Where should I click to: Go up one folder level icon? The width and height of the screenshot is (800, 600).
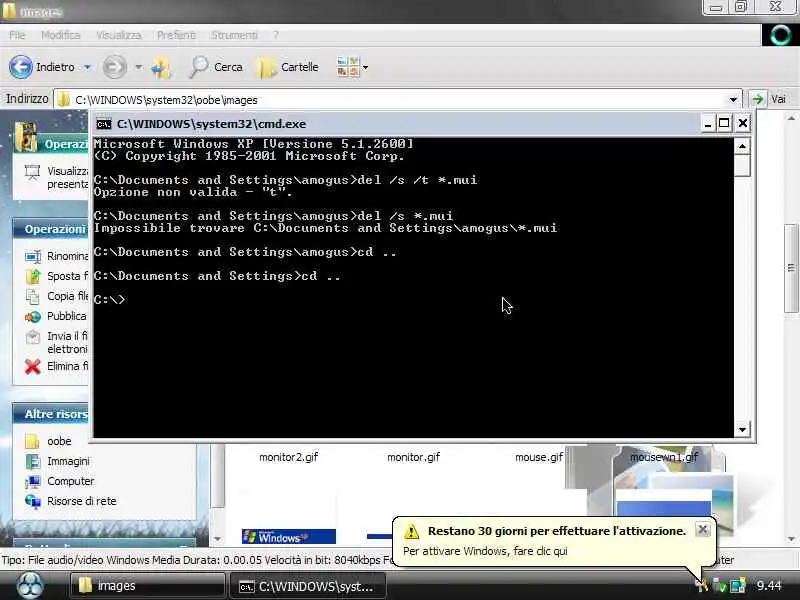[161, 67]
